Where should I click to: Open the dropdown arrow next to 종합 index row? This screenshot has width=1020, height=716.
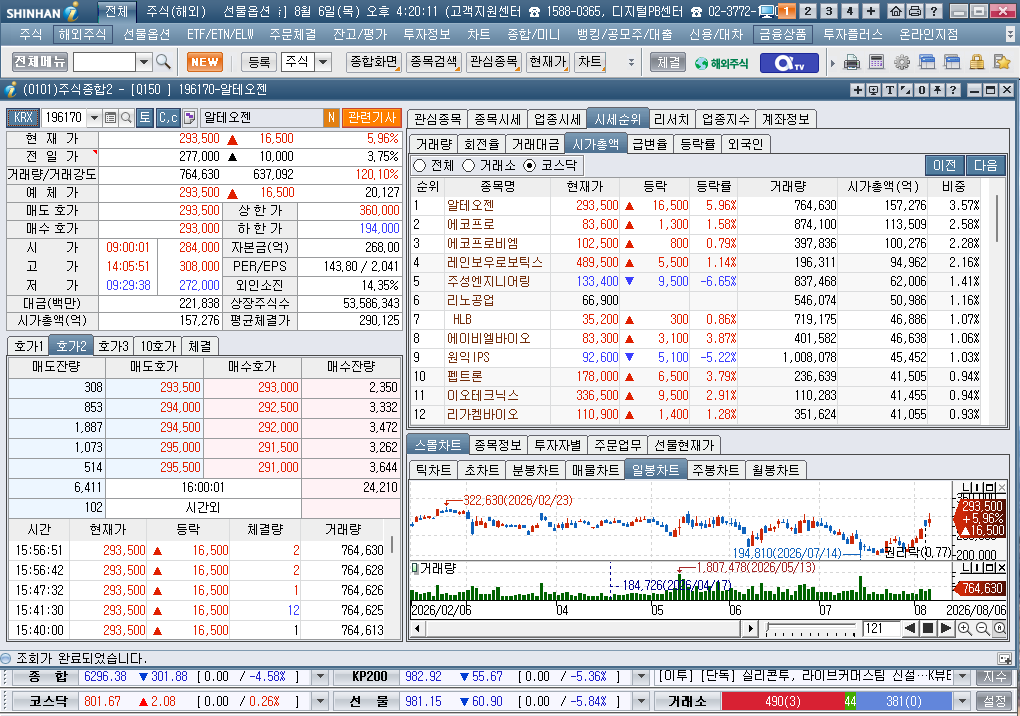click(x=319, y=677)
